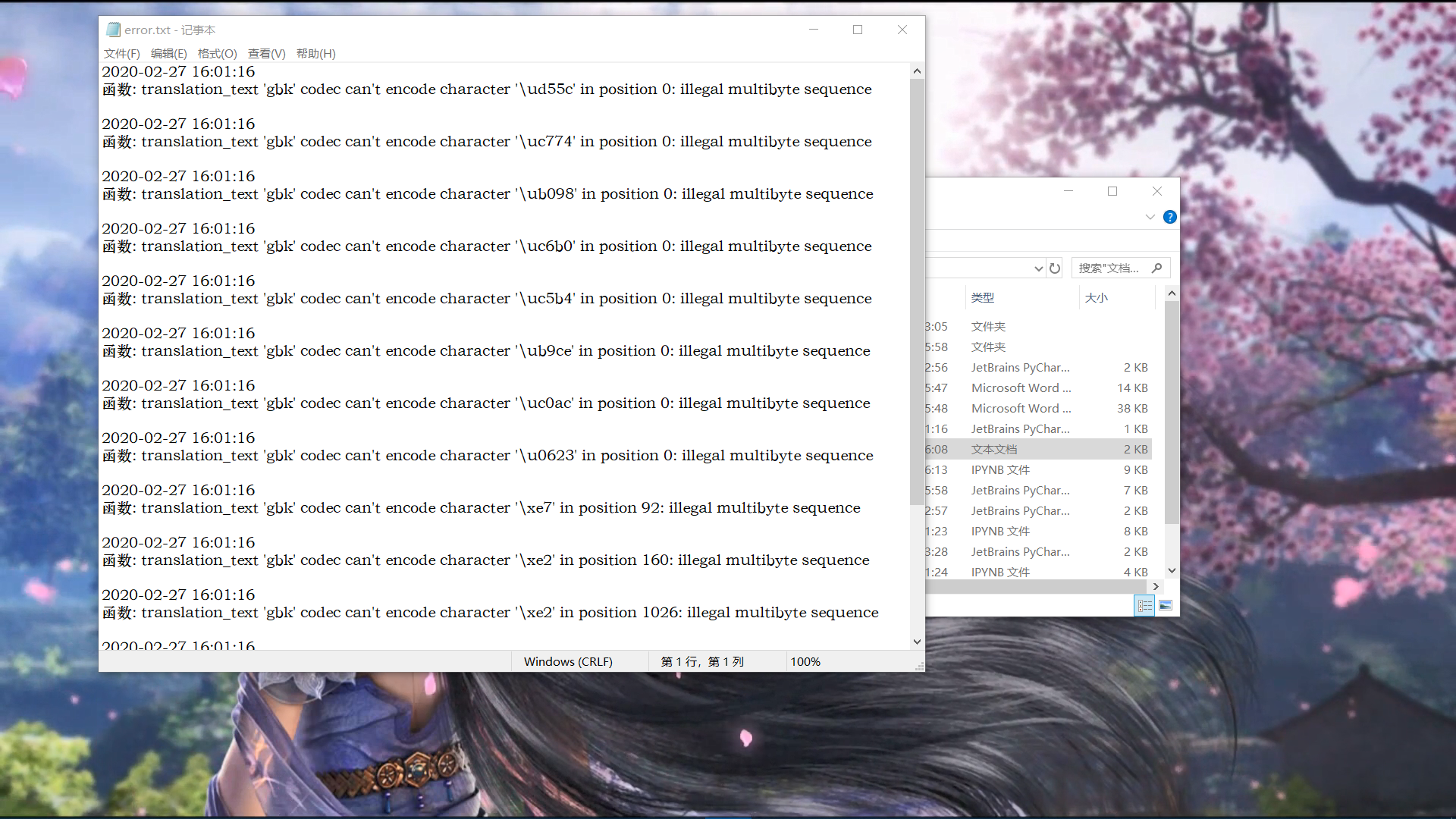The width and height of the screenshot is (1456, 819).
Task: Sort files by the 类型 column header
Action: point(983,297)
